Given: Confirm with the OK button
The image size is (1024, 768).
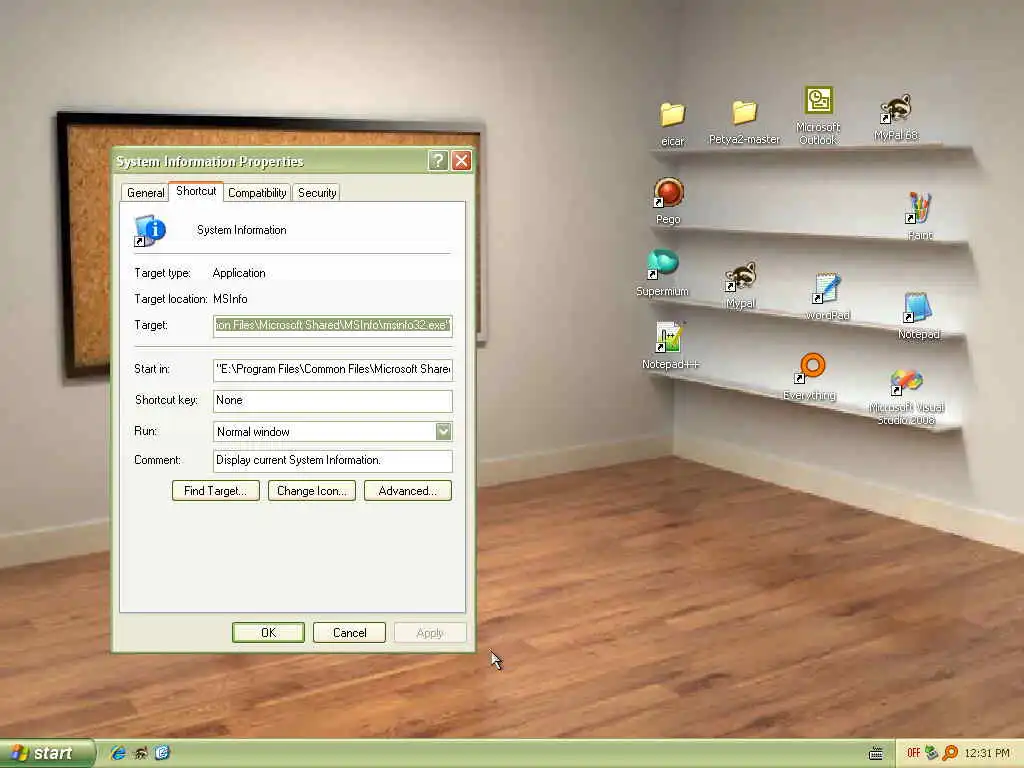Looking at the screenshot, I should click(x=268, y=633).
